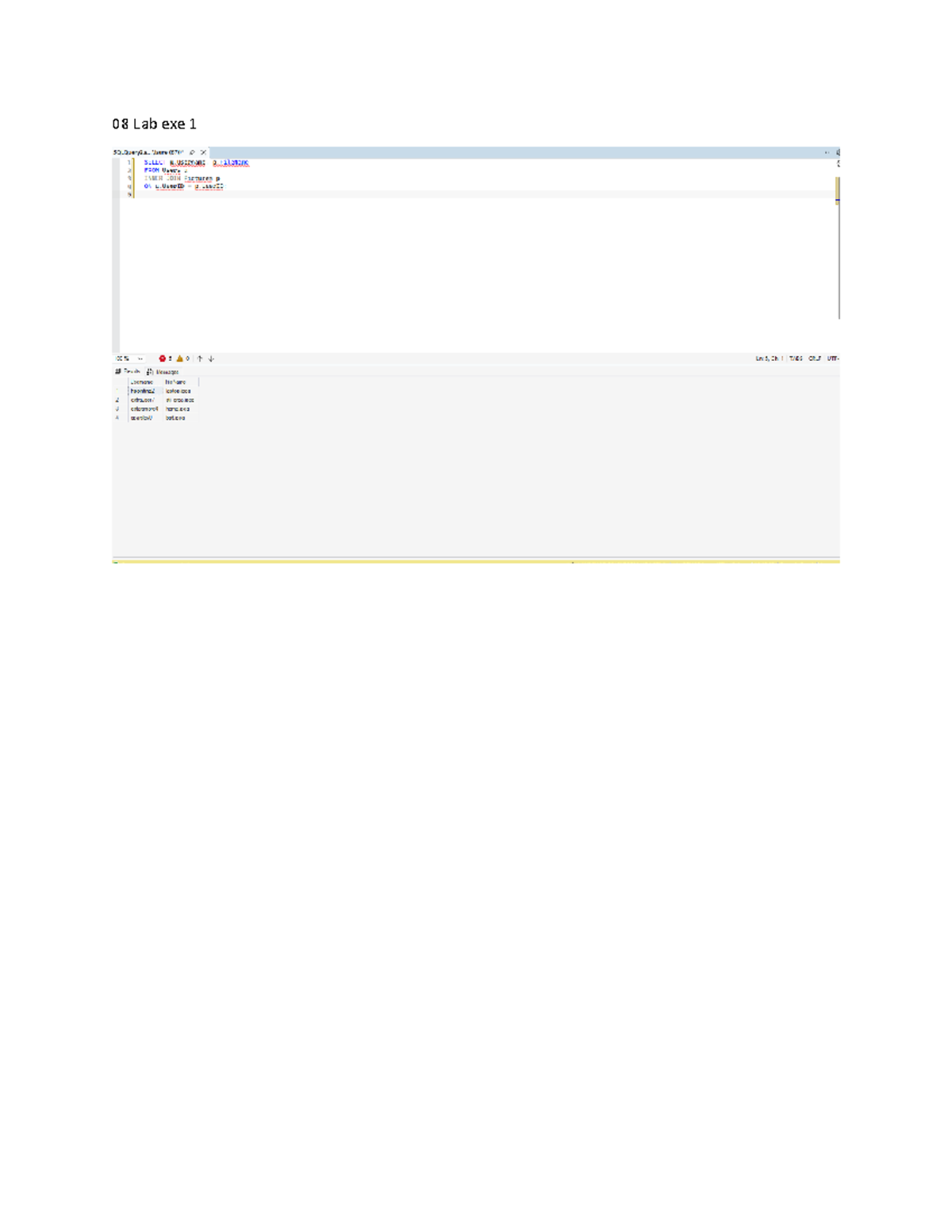
Task: Go to previous issue with up arrow
Action: coord(200,359)
